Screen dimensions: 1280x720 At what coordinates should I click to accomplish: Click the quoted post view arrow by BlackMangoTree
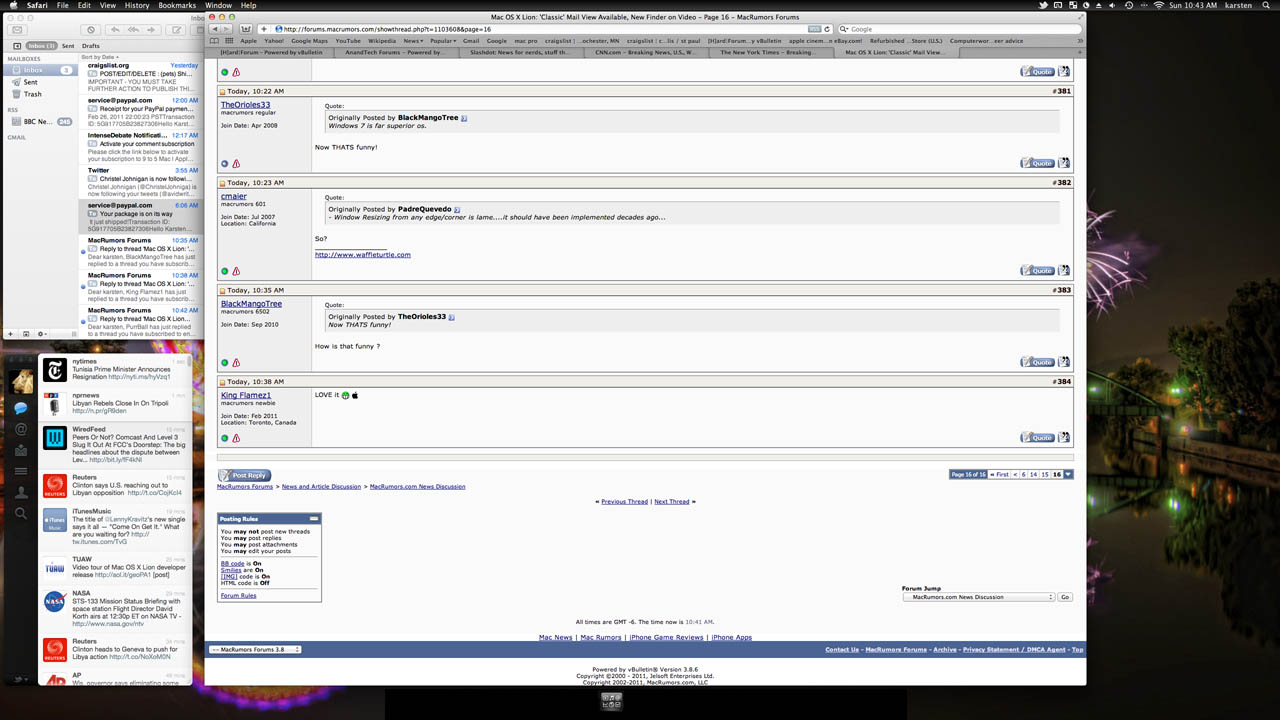pos(463,118)
